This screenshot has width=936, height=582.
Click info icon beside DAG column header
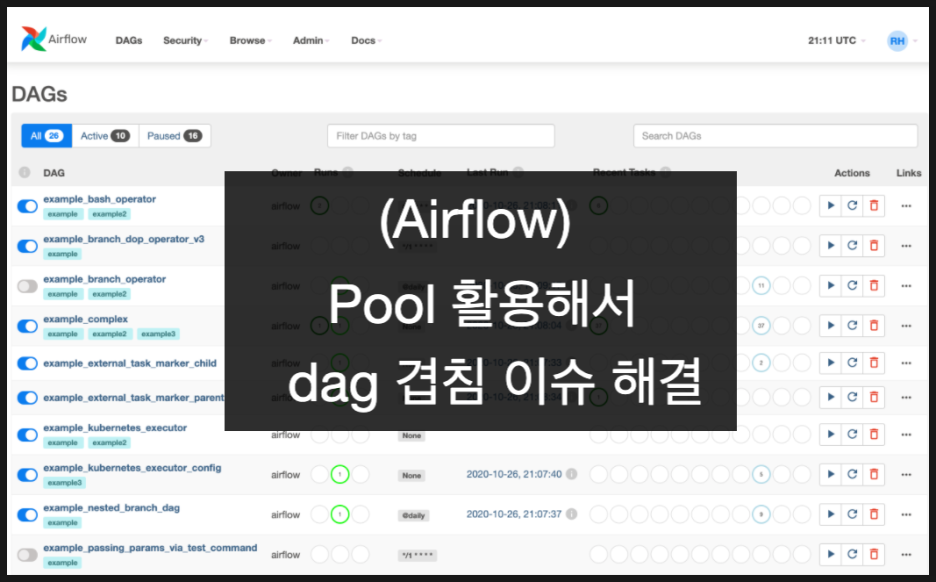coord(24,173)
